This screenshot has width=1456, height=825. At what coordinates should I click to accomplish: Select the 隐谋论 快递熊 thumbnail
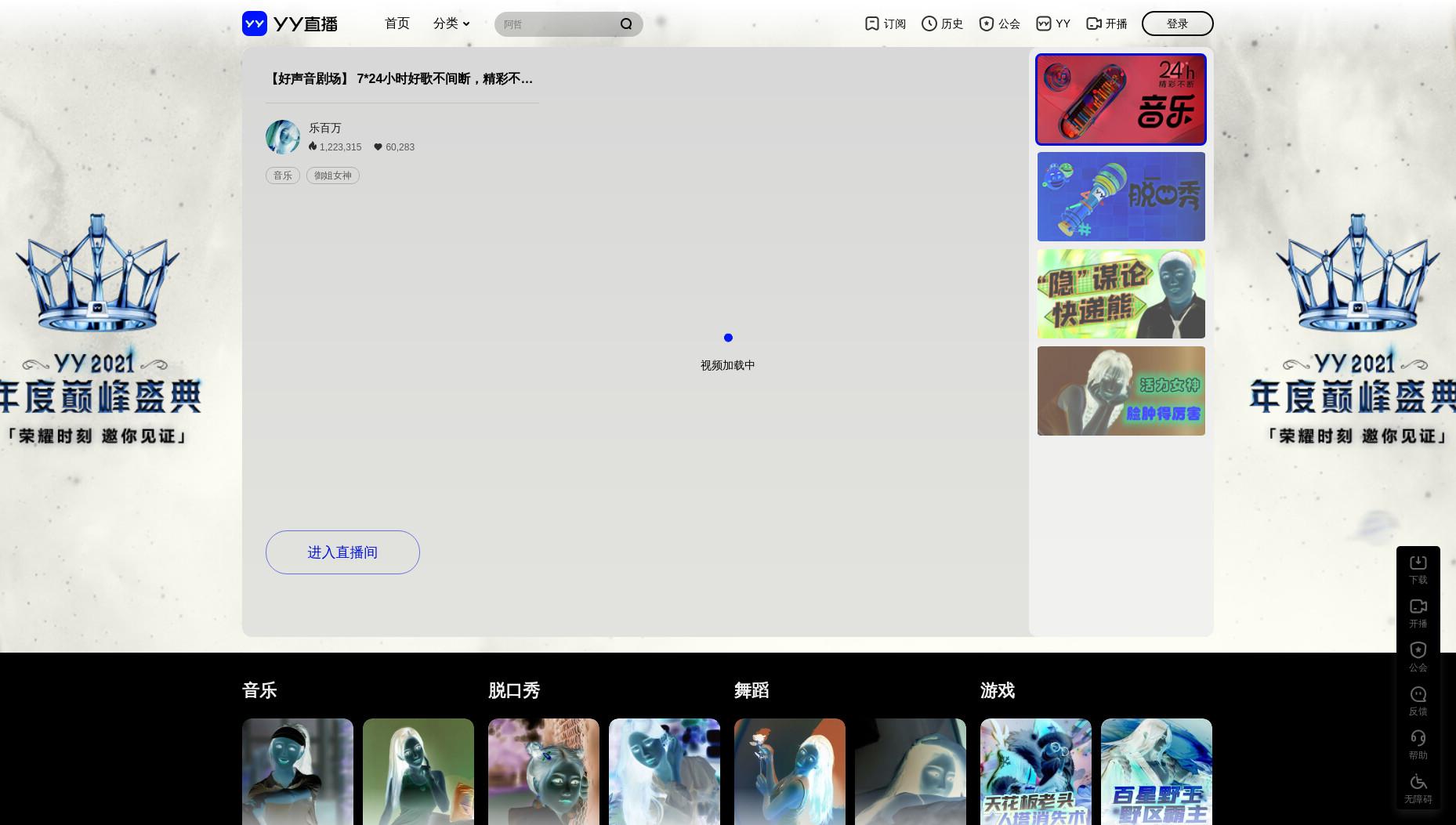pos(1121,294)
